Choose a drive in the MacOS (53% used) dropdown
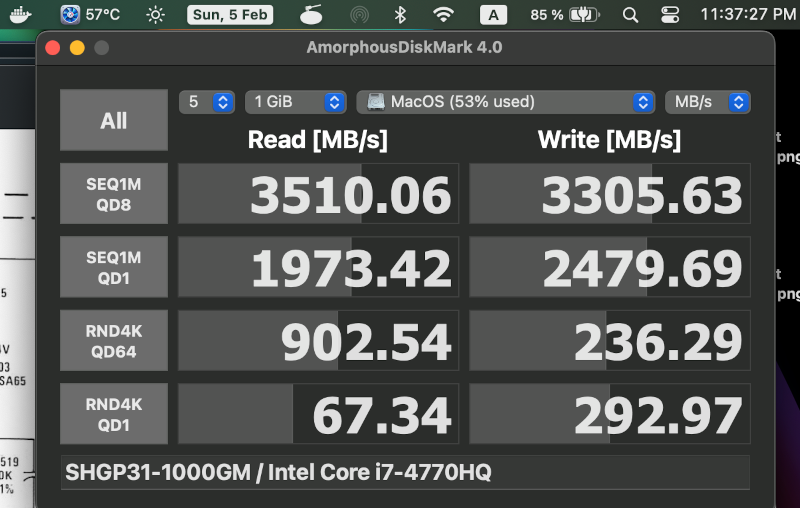Viewport: 800px width, 508px height. coord(506,102)
